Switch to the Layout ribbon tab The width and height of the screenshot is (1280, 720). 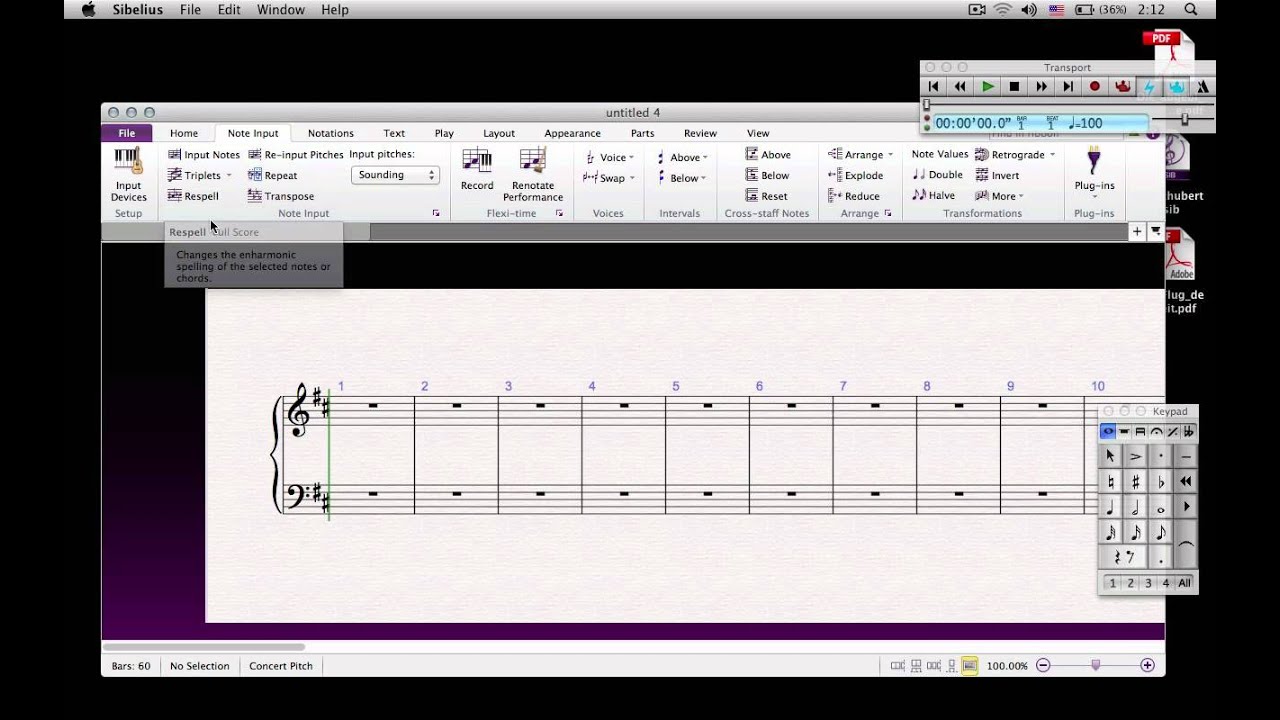point(499,133)
